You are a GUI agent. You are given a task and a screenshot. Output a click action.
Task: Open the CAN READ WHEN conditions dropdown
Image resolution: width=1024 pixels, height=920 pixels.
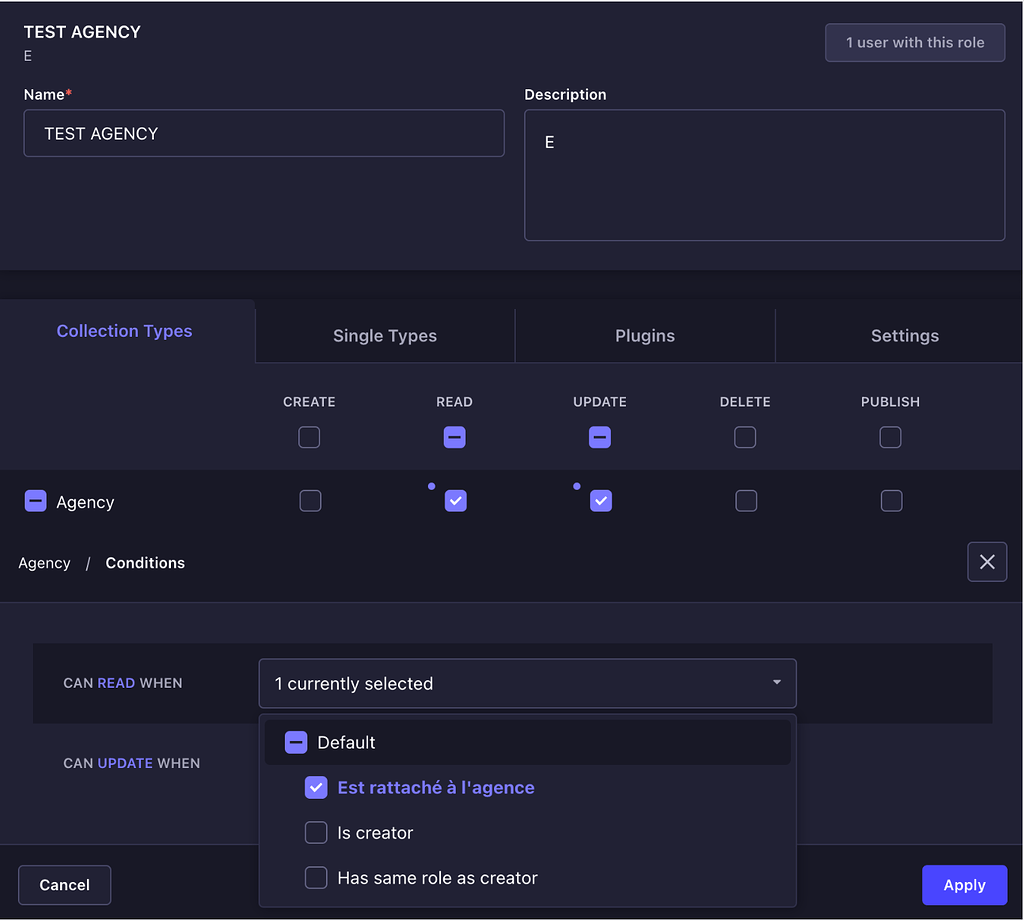pyautogui.click(x=528, y=683)
